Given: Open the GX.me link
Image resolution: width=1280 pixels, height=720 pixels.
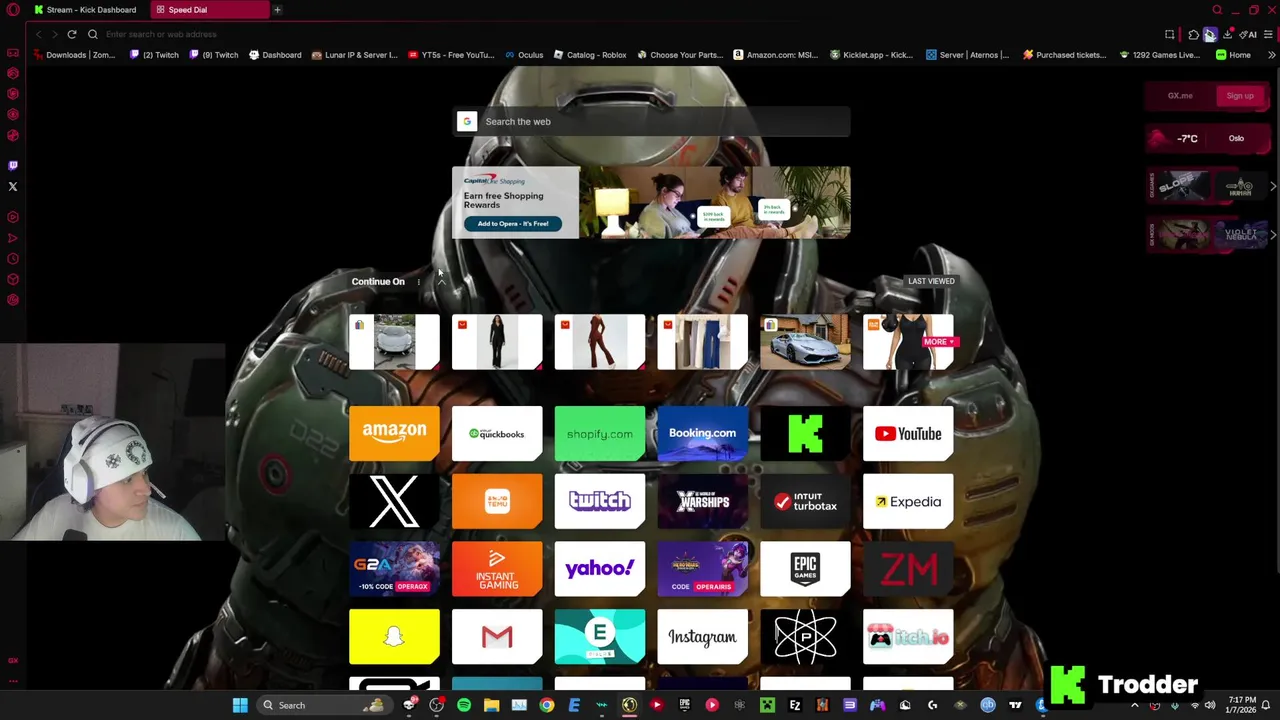Looking at the screenshot, I should click(1180, 96).
